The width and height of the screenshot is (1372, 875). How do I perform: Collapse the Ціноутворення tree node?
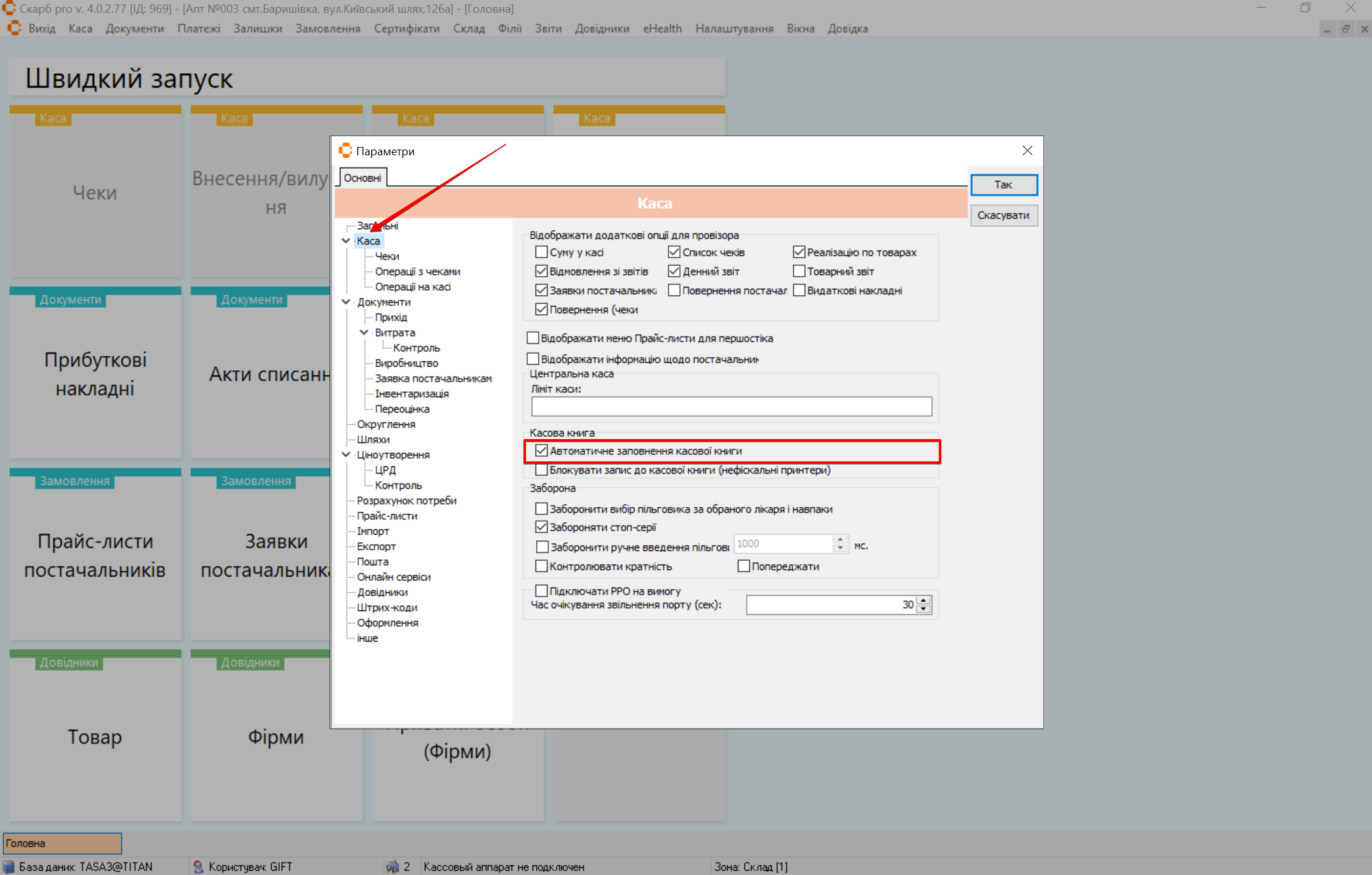346,454
